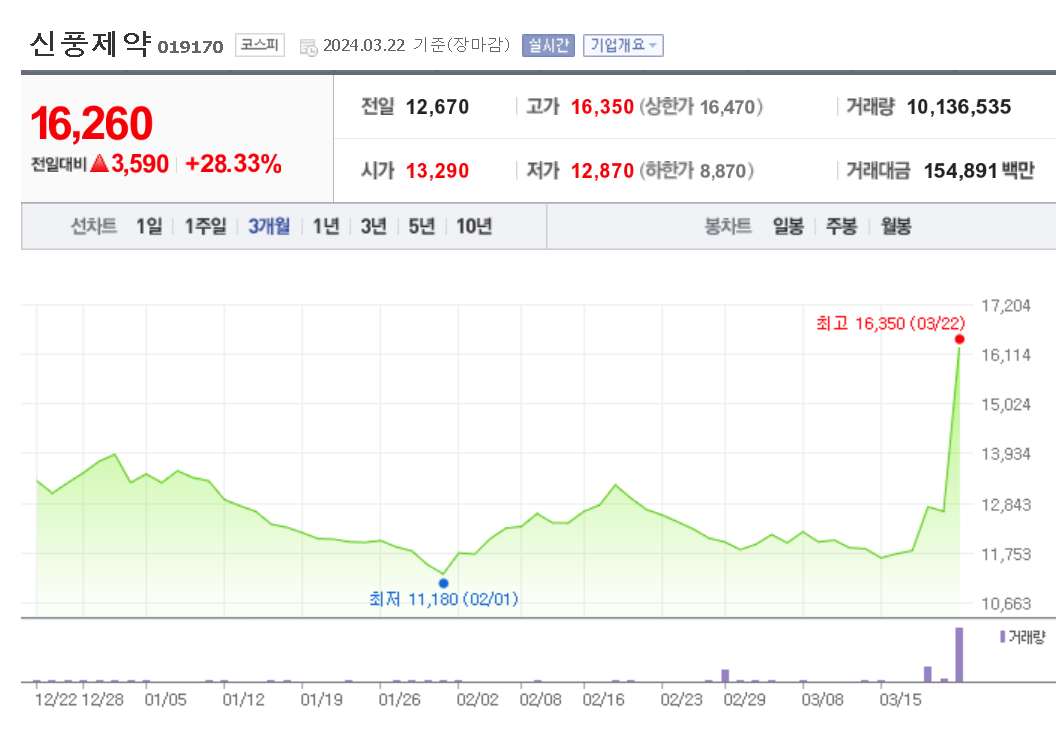Click the 최저 11,180 (02/01) label
The image size is (1056, 730).
pos(444,599)
